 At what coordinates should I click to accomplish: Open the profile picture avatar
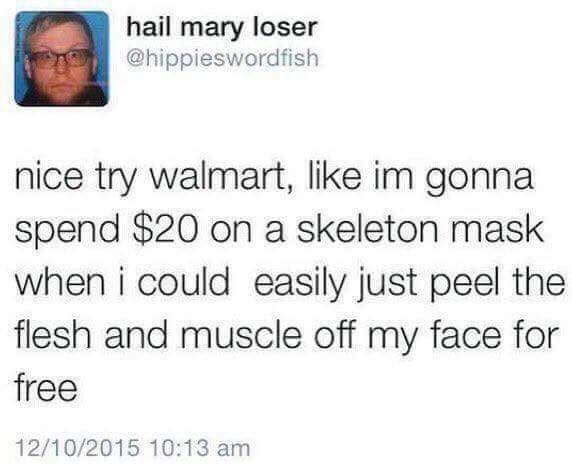(62, 59)
